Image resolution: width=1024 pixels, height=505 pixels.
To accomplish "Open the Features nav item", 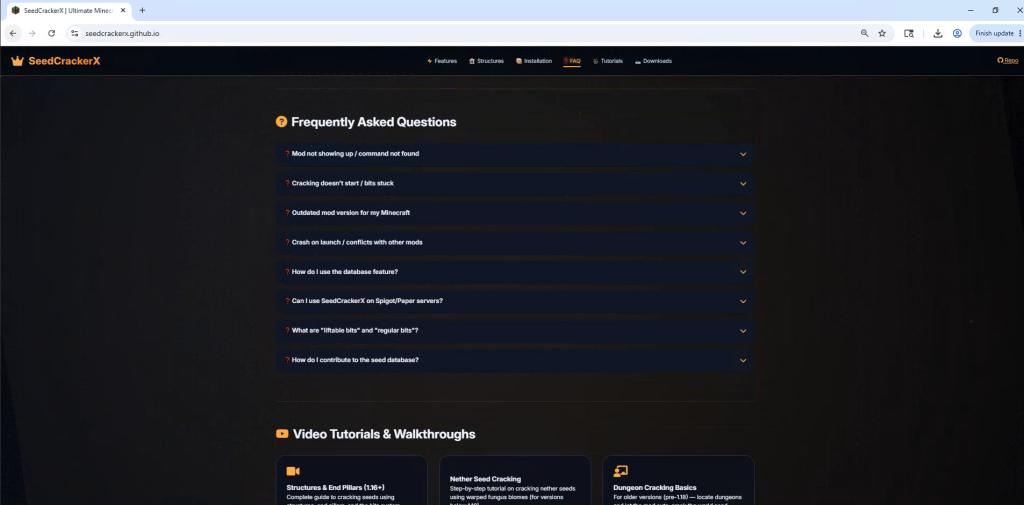I will click(x=442, y=61).
